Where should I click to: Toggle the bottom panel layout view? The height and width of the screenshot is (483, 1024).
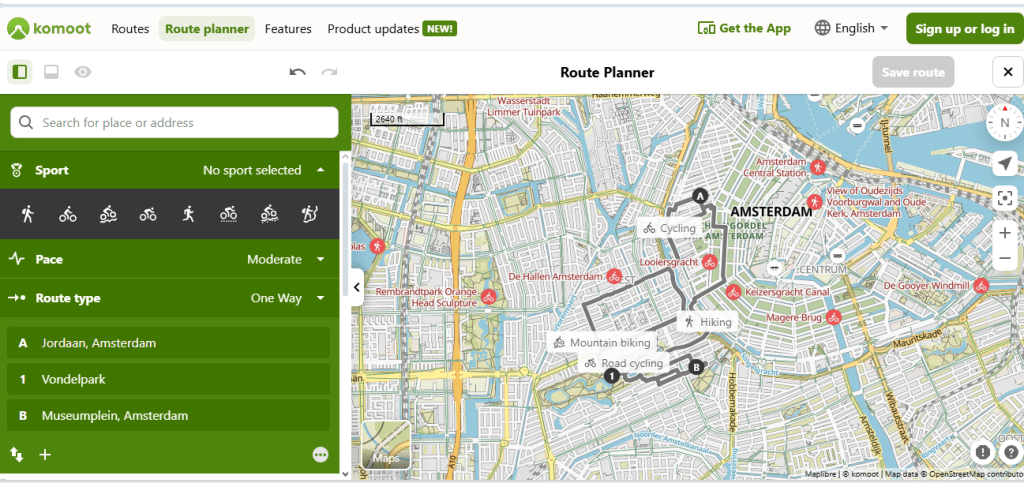coord(51,72)
